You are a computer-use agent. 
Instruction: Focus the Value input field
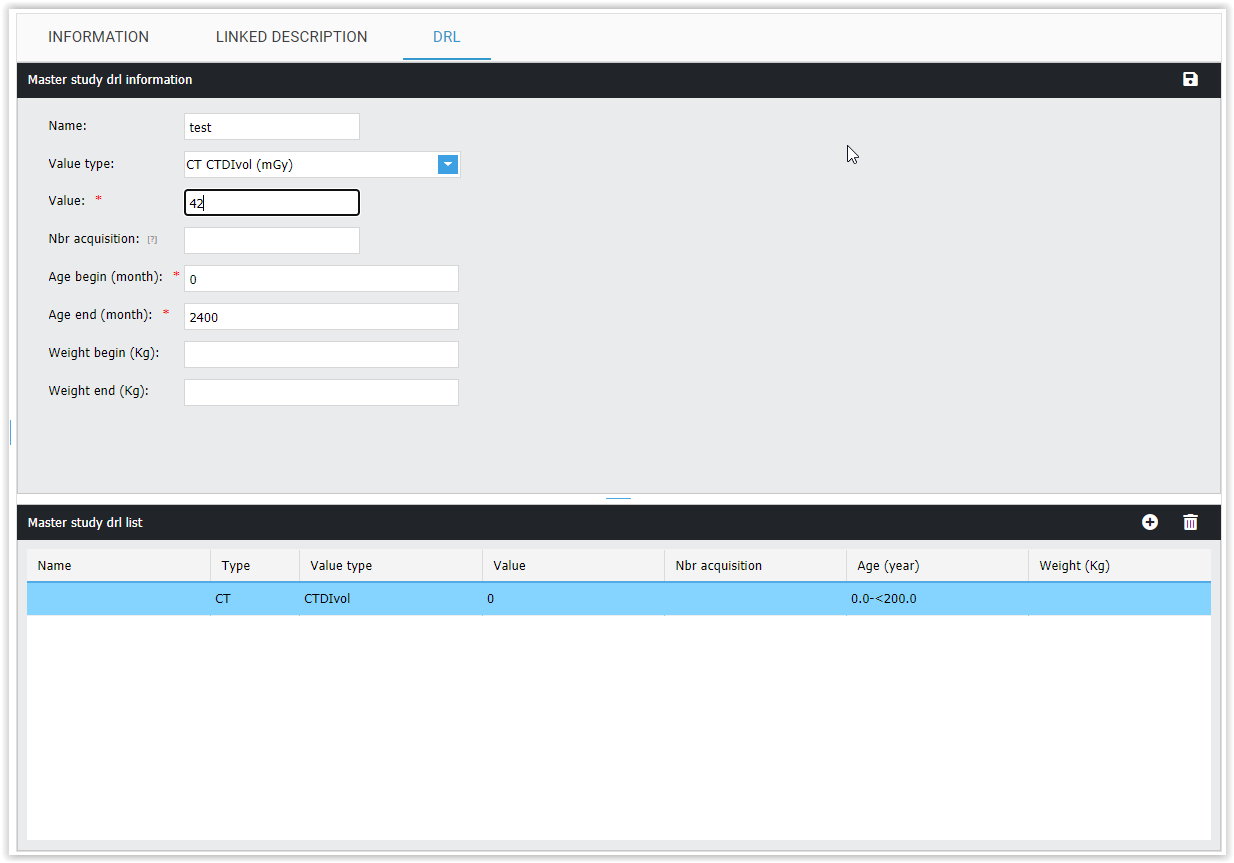pyautogui.click(x=271, y=203)
